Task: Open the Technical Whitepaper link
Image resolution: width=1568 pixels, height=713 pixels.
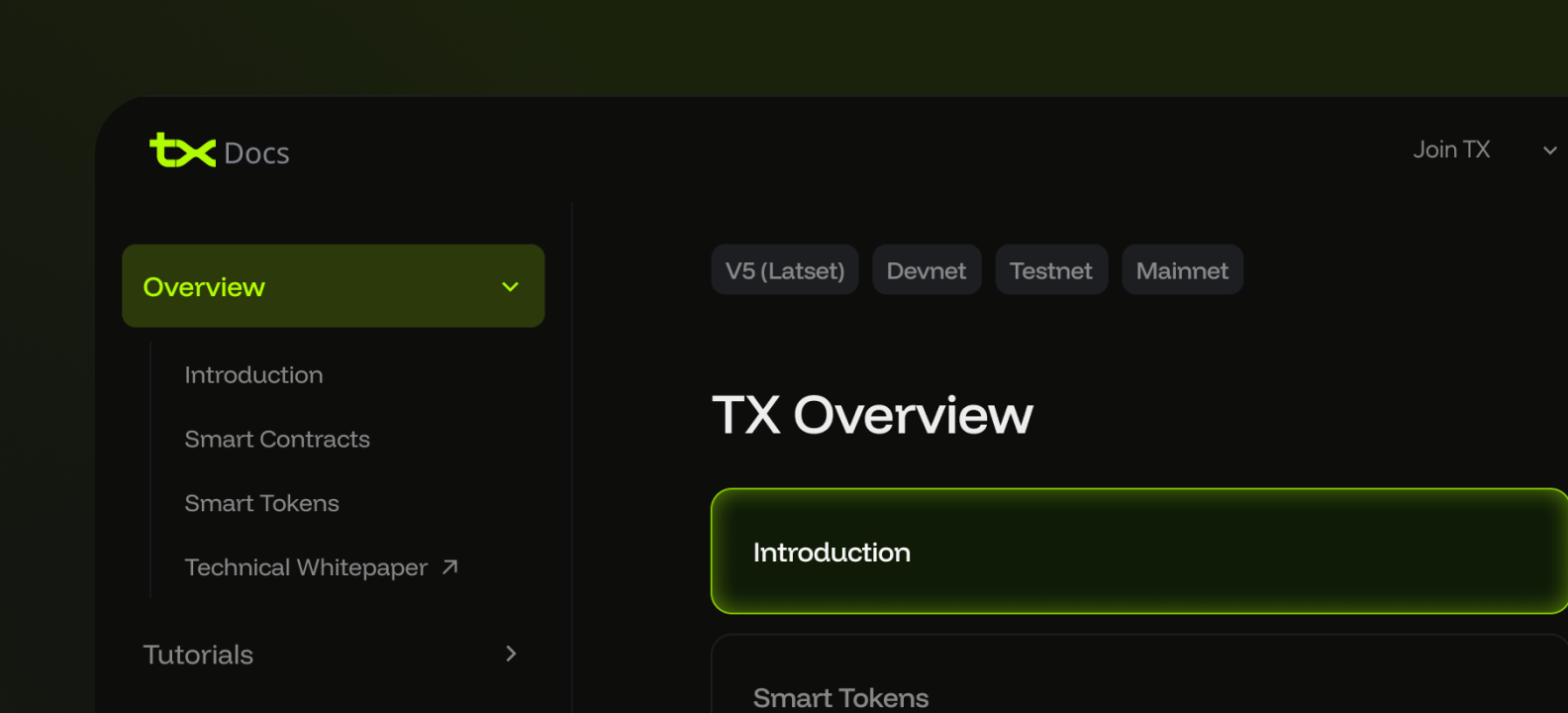Action: click(x=306, y=567)
